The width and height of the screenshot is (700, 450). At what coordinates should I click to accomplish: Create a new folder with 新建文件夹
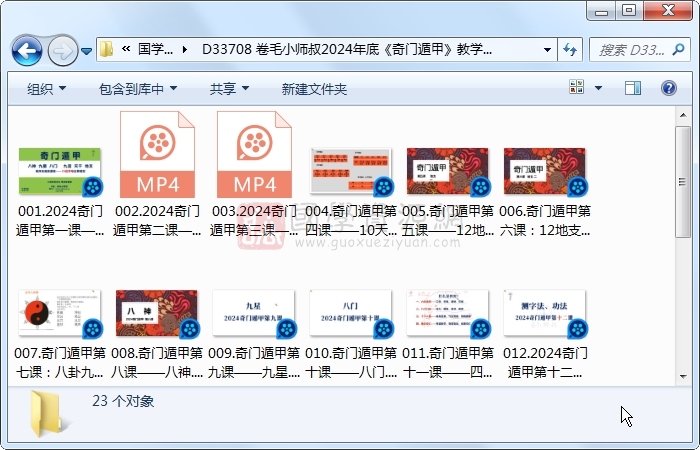click(x=314, y=89)
